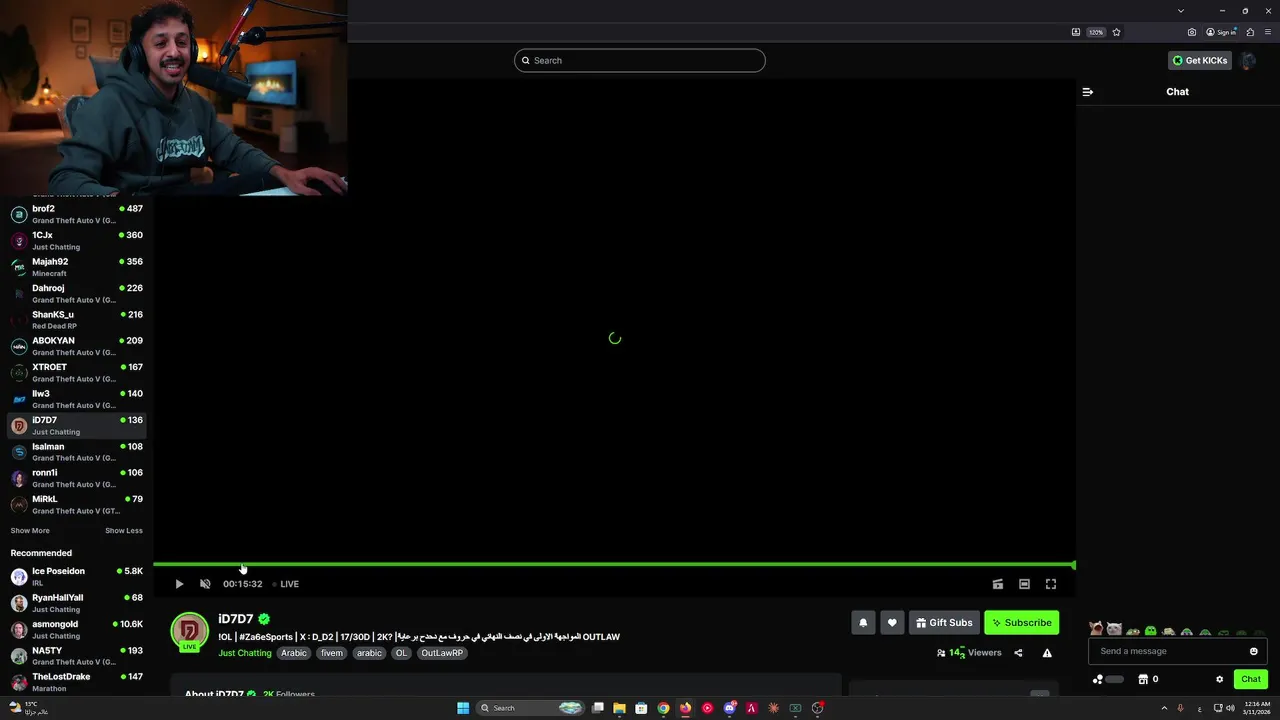Viewport: 1280px width, 720px height.
Task: Open Majah92 Minecraft channel
Action: coord(76,267)
